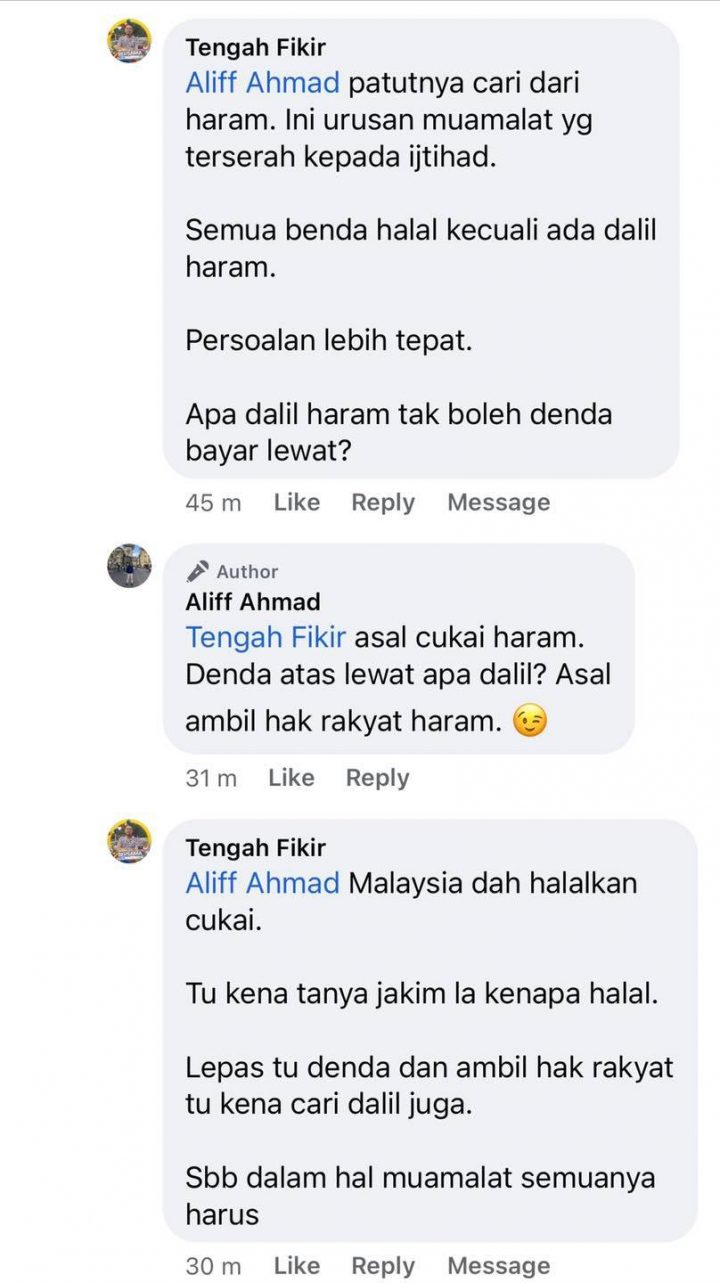Screen dimensions: 720x1283
Task: Tap Tengah Fikir's avatar on last comment
Action: (x=129, y=841)
